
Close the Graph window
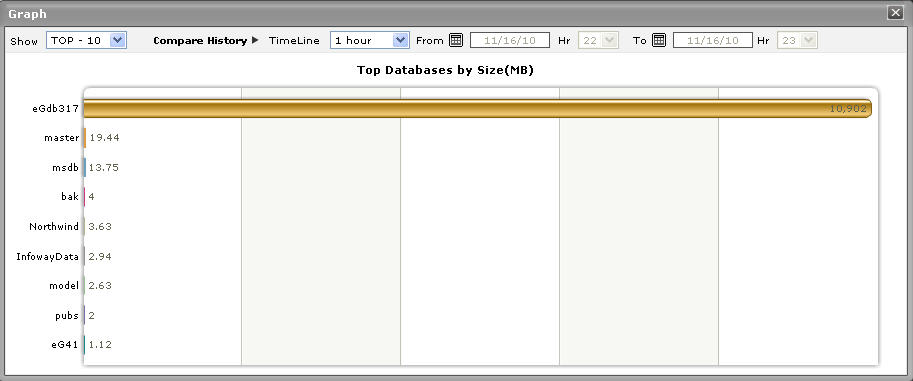pyautogui.click(x=895, y=13)
